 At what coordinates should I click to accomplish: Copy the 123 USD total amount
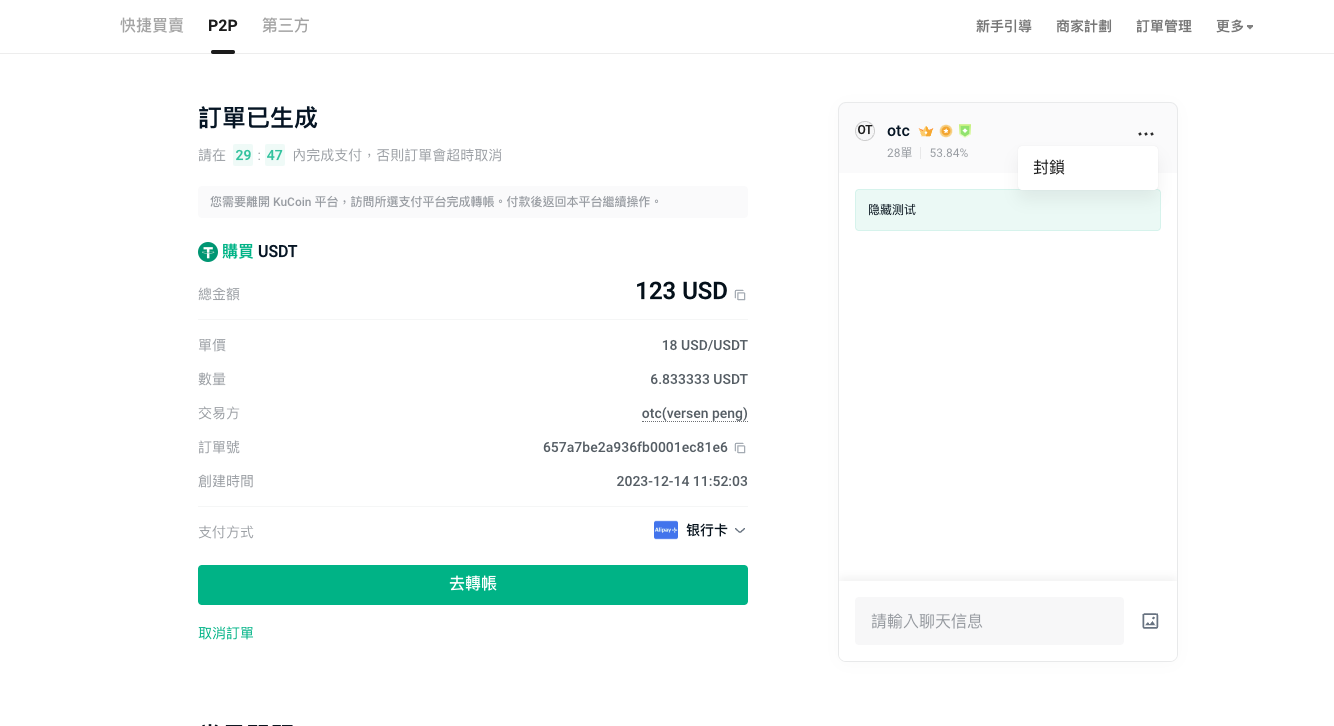pos(740,295)
